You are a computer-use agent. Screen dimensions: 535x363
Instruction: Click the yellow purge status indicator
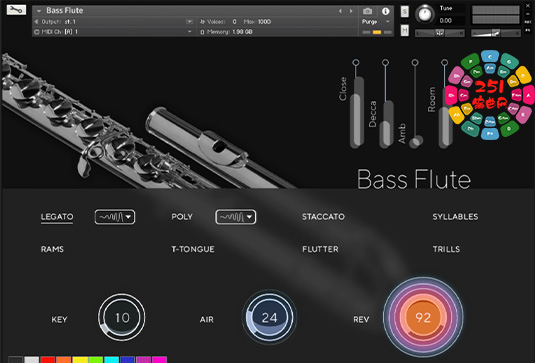(x=377, y=32)
